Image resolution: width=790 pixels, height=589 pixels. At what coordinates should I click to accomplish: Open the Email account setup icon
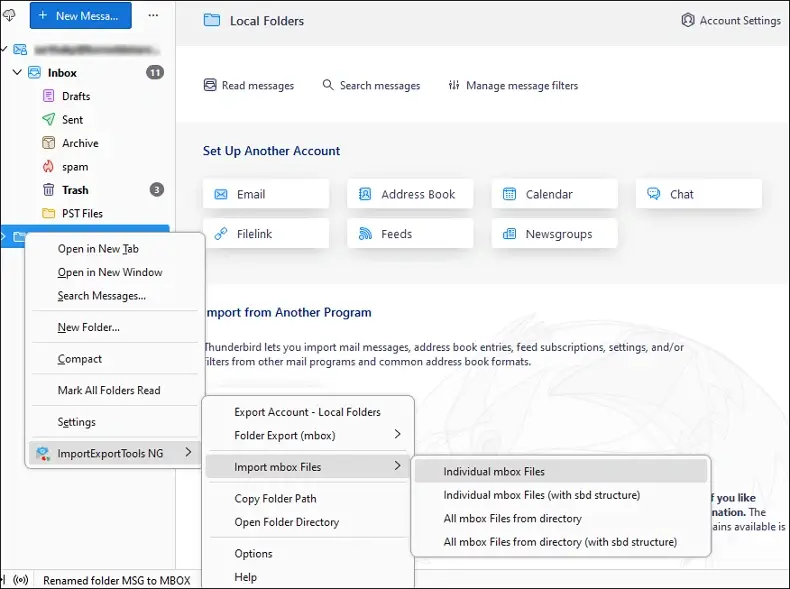coord(221,194)
